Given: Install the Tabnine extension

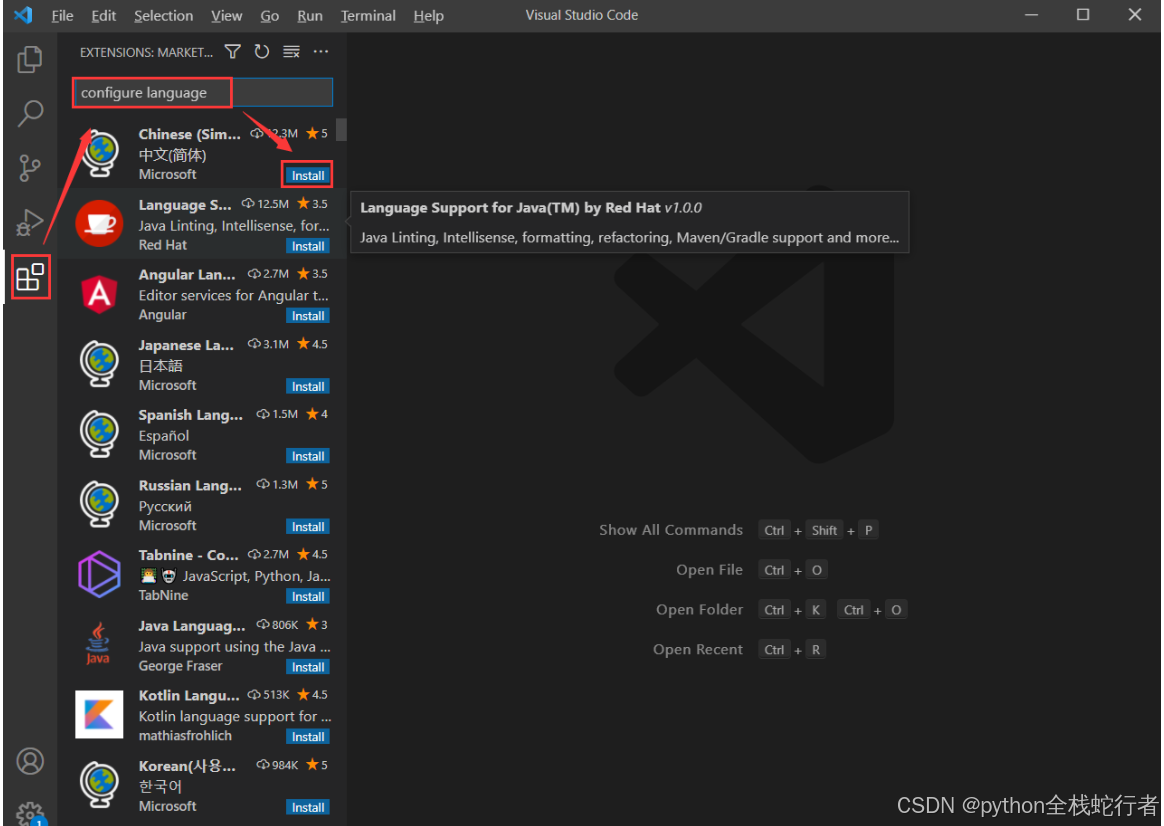Looking at the screenshot, I should coord(307,596).
